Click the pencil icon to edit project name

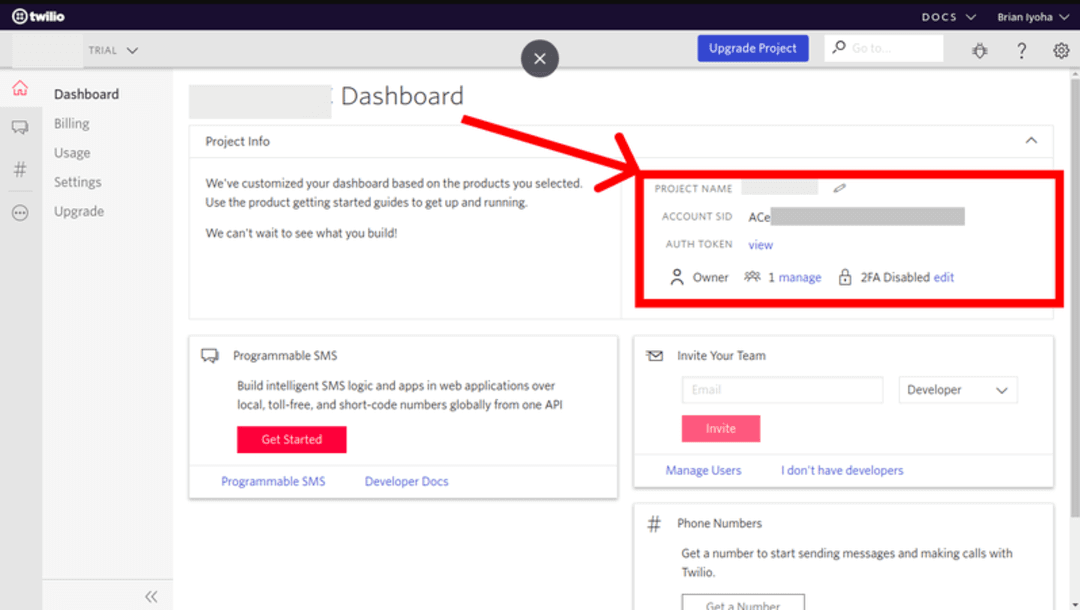click(840, 187)
